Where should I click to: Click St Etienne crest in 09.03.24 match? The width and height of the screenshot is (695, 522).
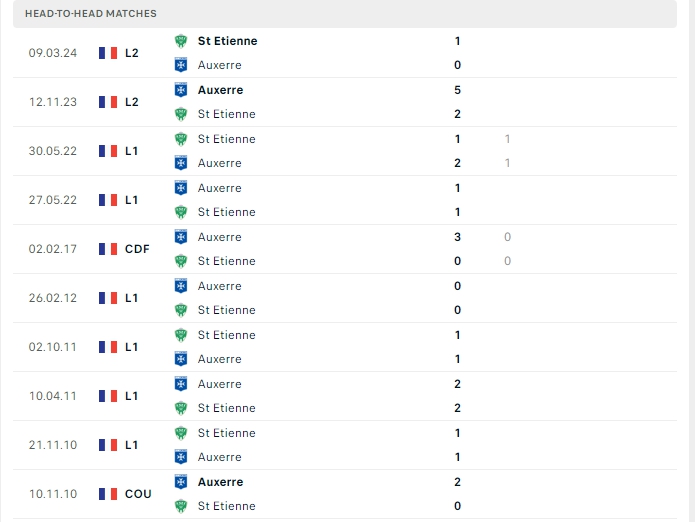coord(181,41)
